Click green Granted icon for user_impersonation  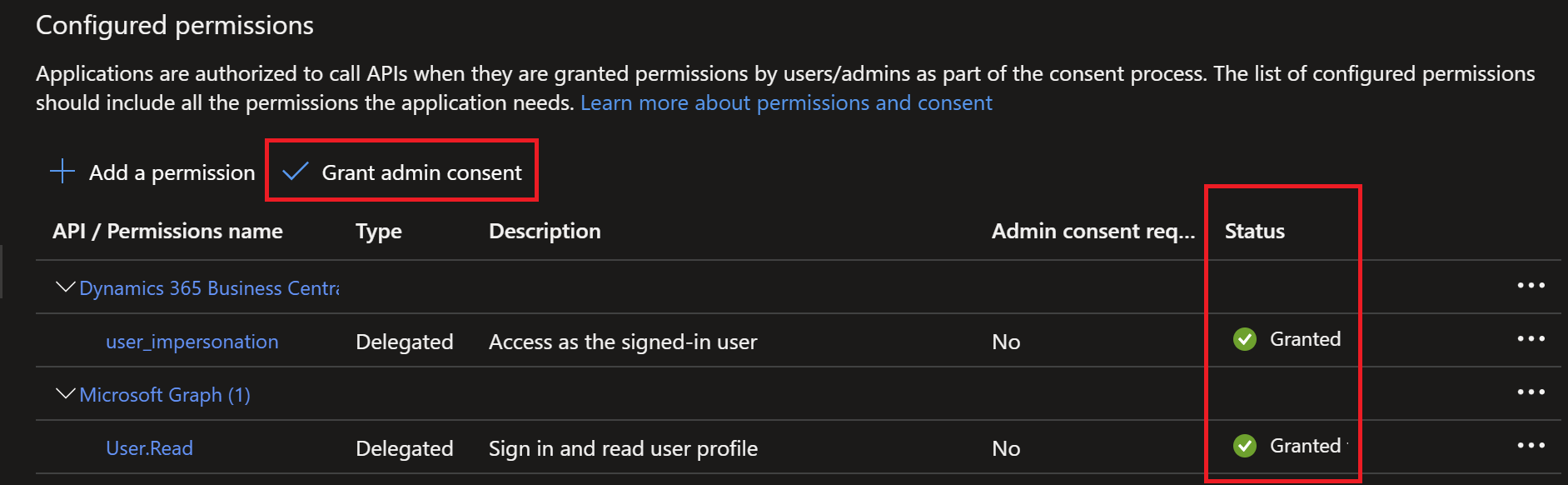(x=1245, y=339)
